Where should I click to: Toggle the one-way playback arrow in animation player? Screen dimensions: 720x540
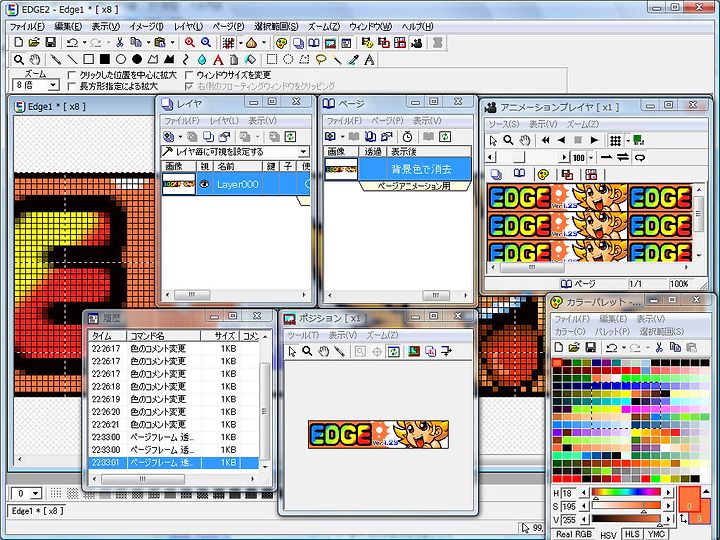[607, 158]
